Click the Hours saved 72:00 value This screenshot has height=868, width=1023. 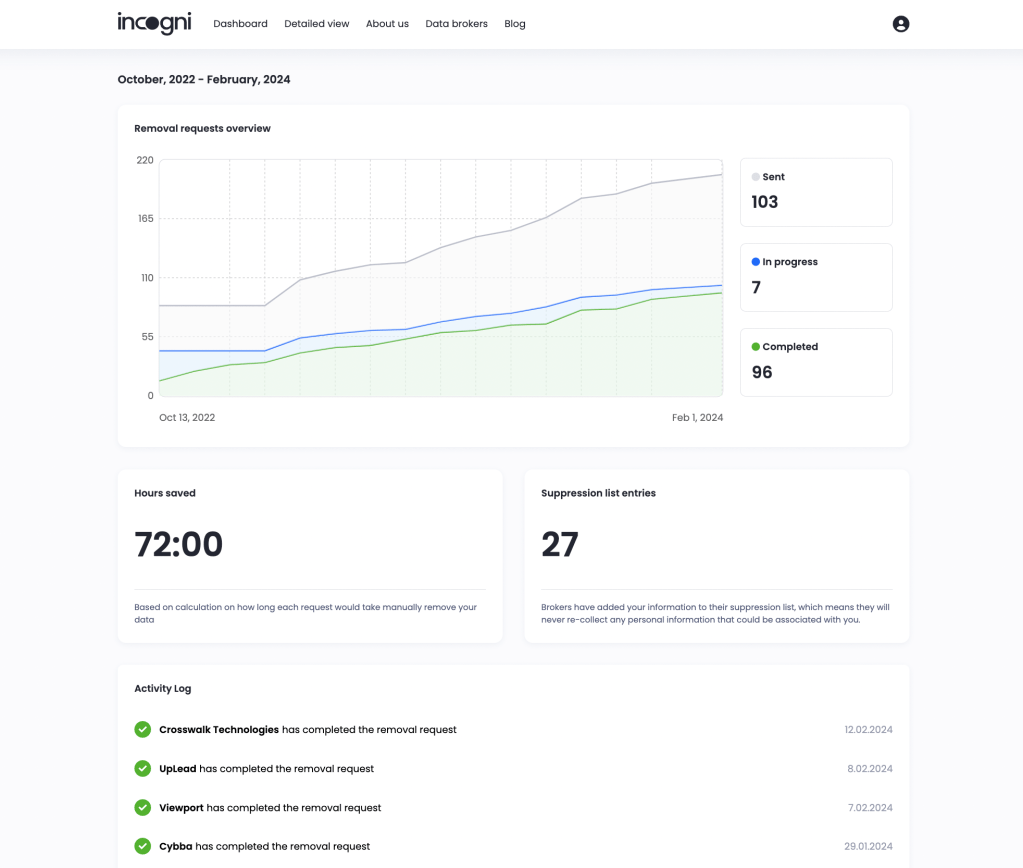click(x=179, y=545)
